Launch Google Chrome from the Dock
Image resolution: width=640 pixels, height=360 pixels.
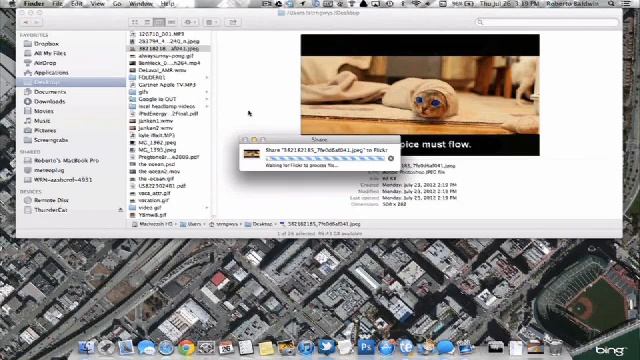click(186, 347)
